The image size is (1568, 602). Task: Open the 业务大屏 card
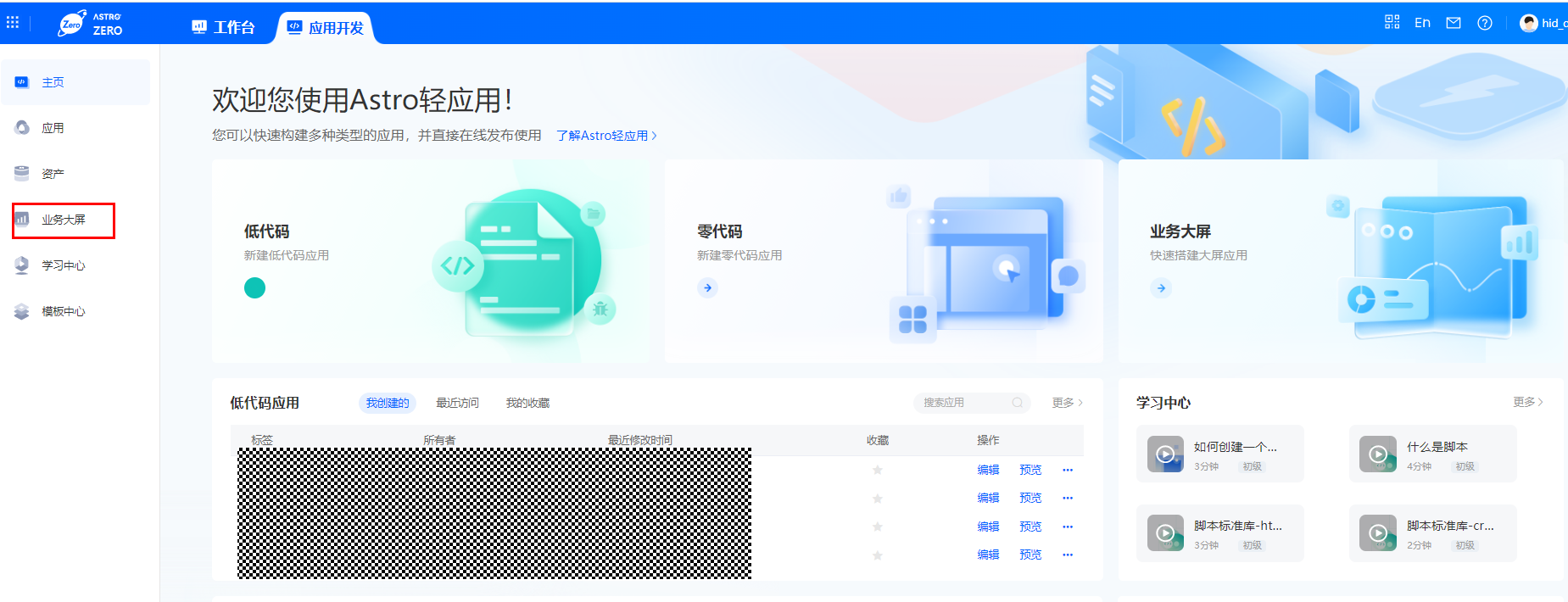tap(1341, 261)
